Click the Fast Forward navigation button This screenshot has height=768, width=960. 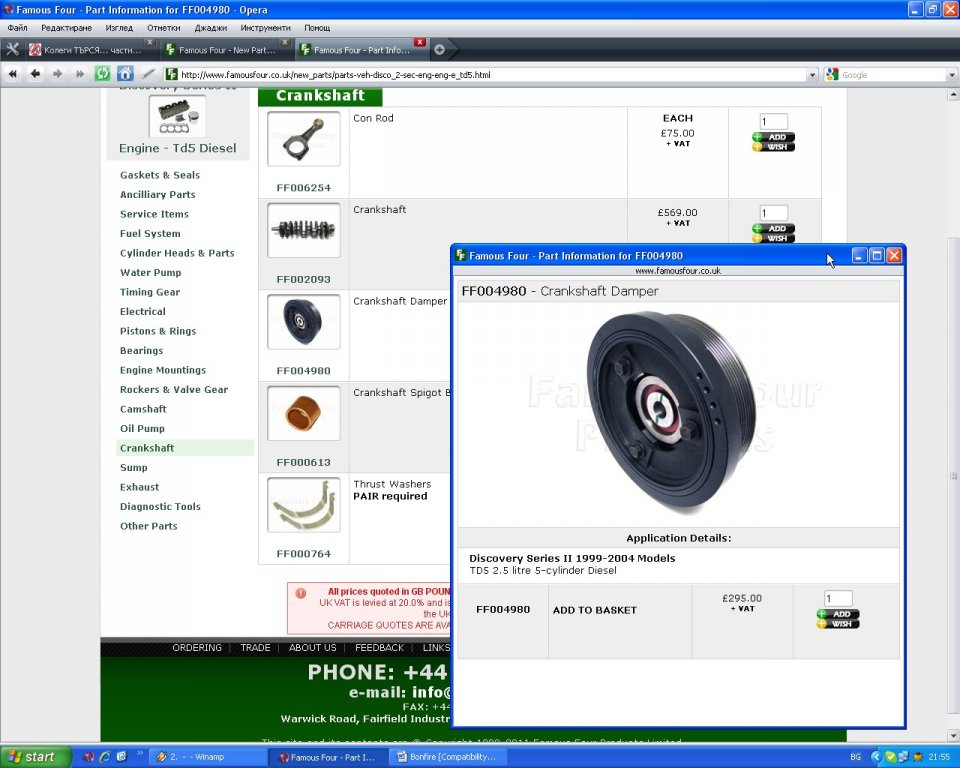[80, 74]
